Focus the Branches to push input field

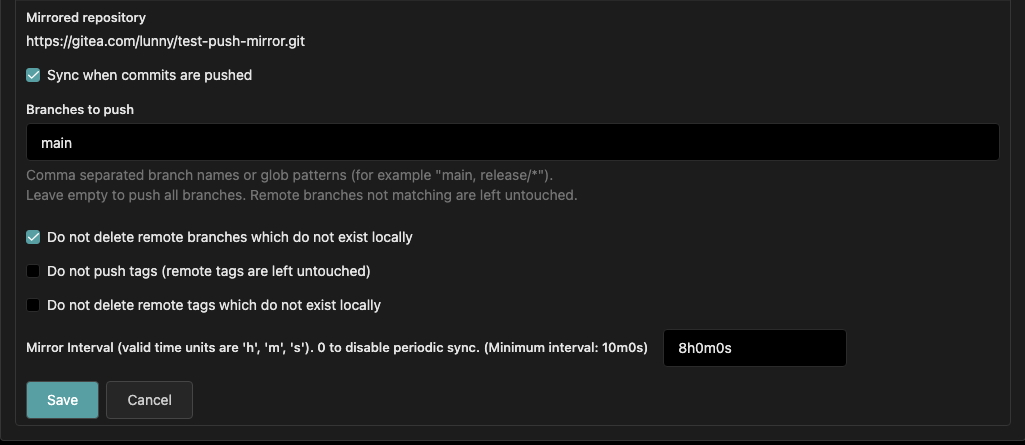coord(512,142)
